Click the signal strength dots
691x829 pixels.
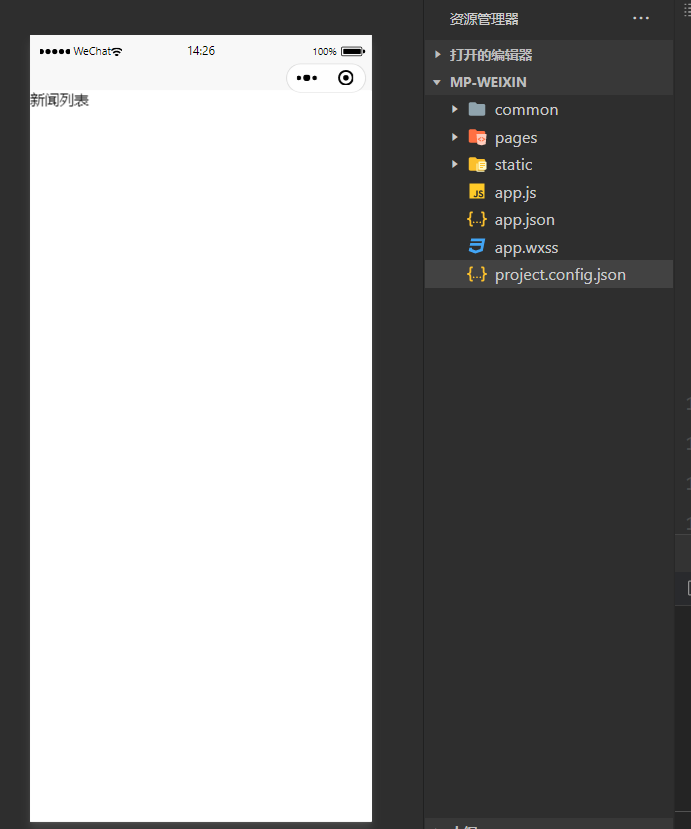click(55, 51)
